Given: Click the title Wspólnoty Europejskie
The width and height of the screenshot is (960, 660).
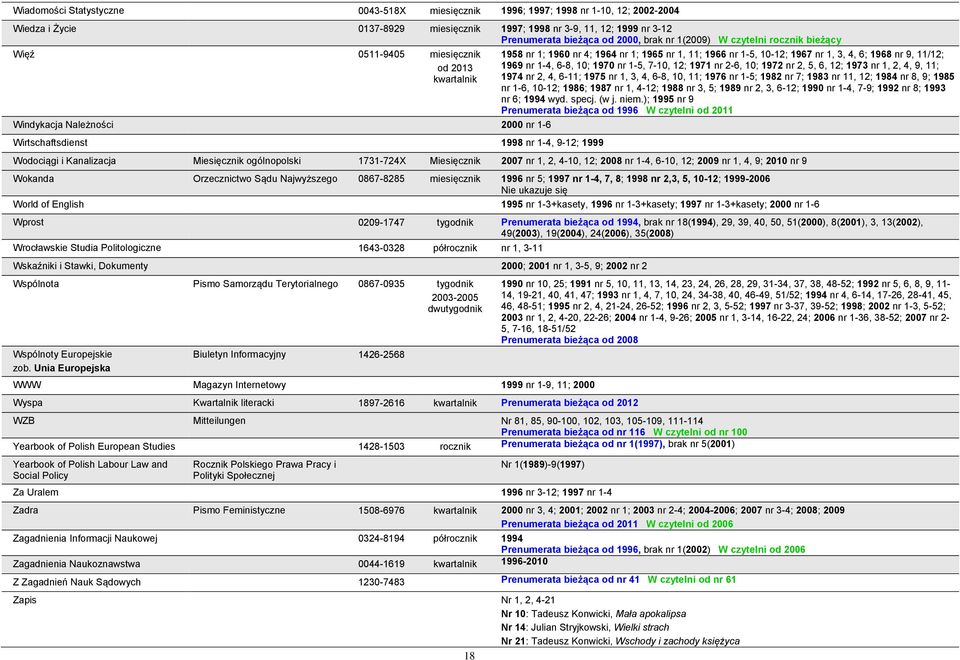Looking at the screenshot, I should click(x=62, y=354).
